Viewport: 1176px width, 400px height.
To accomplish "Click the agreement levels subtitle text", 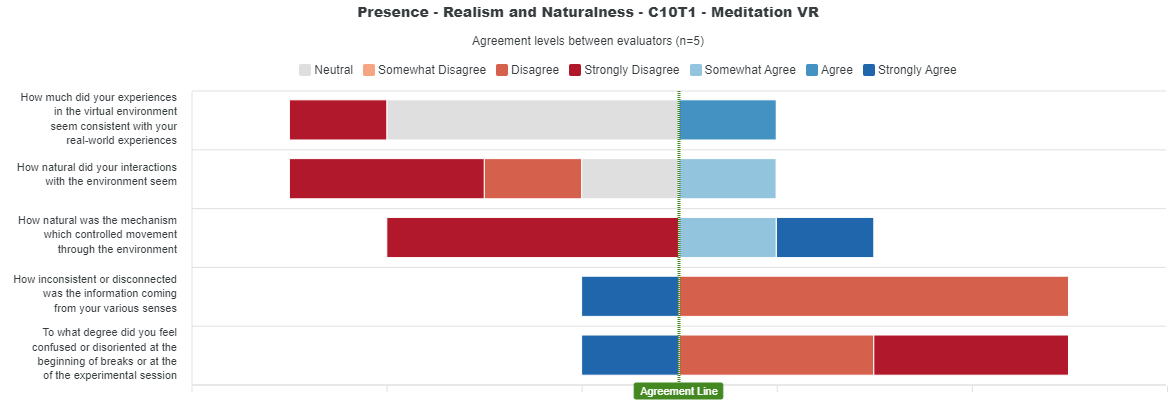I will tap(588, 41).
